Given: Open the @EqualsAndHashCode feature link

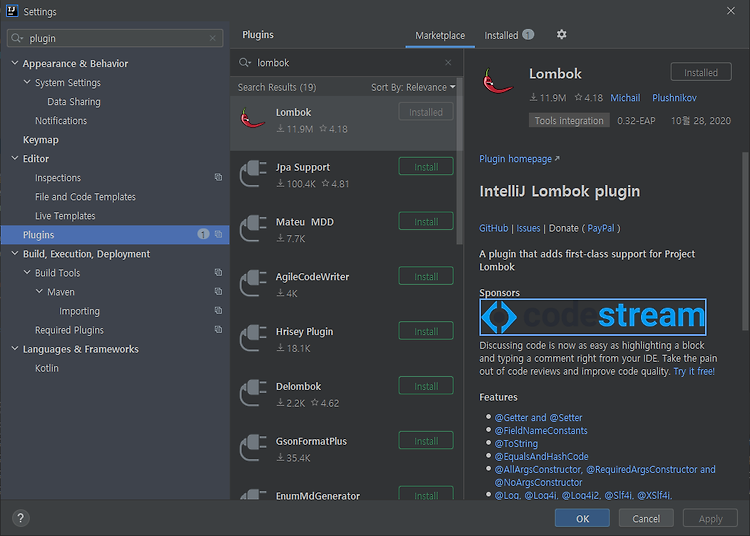Looking at the screenshot, I should (x=541, y=456).
